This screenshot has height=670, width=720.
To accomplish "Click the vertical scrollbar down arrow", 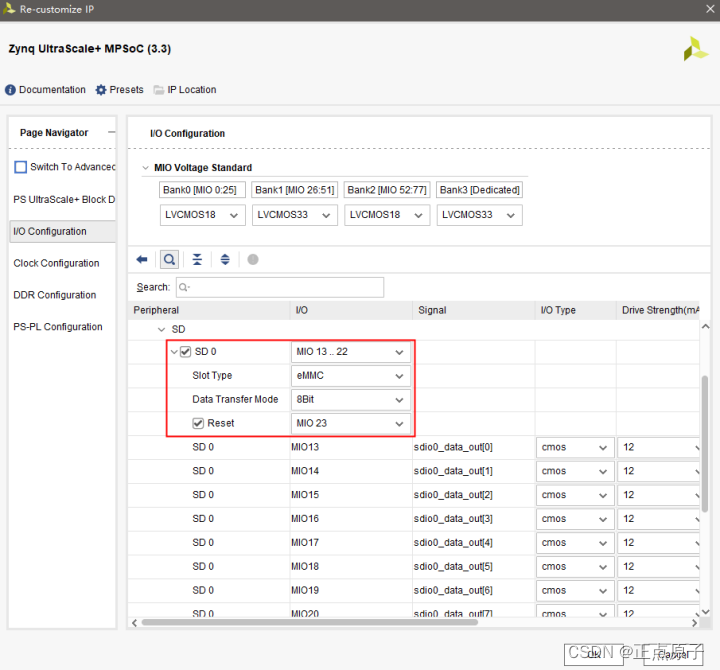I will click(x=706, y=612).
